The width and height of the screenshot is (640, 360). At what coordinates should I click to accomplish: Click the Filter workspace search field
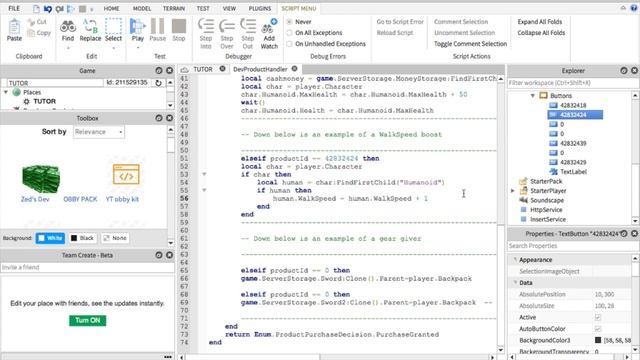571,83
